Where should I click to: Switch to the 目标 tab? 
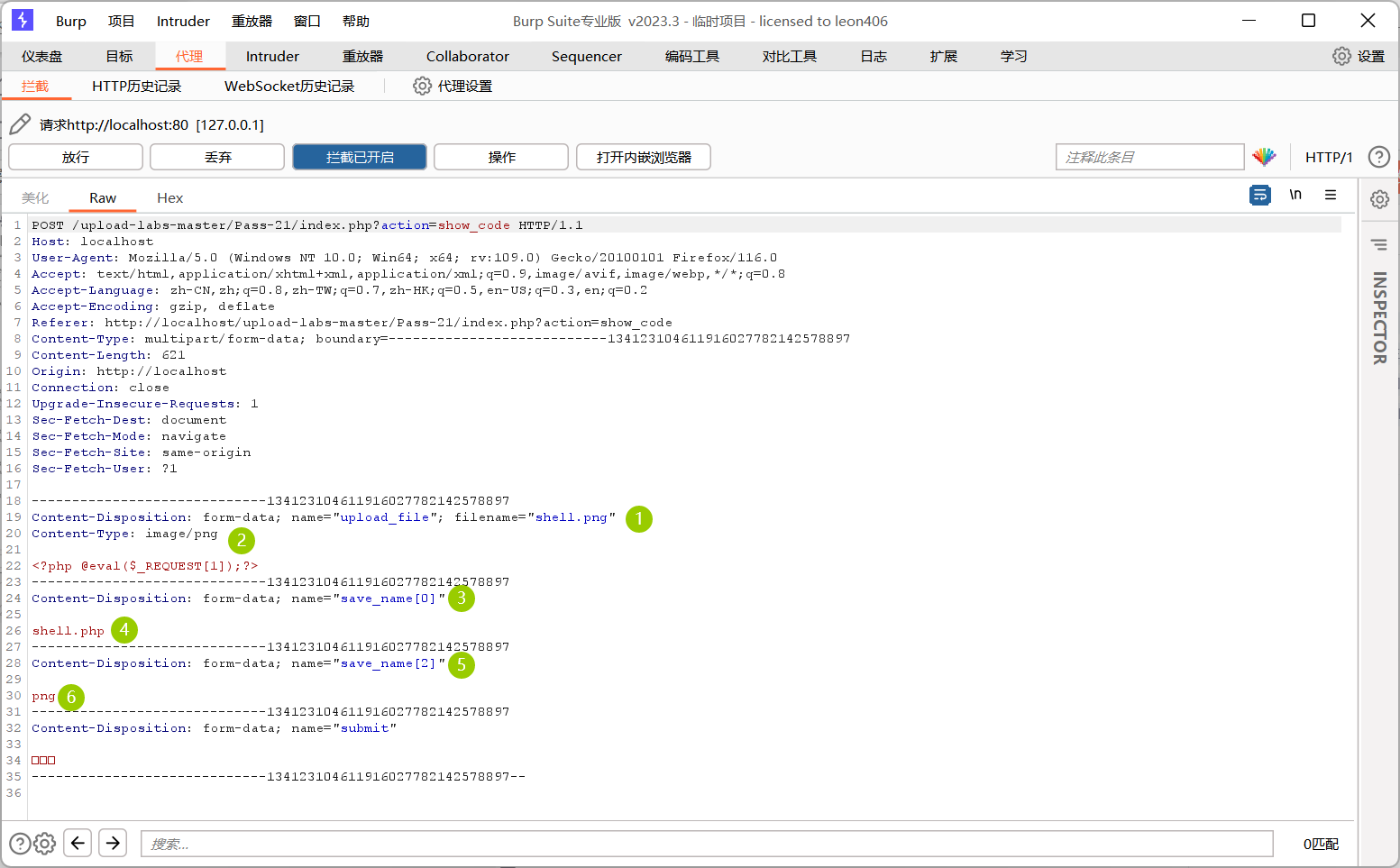tap(119, 56)
